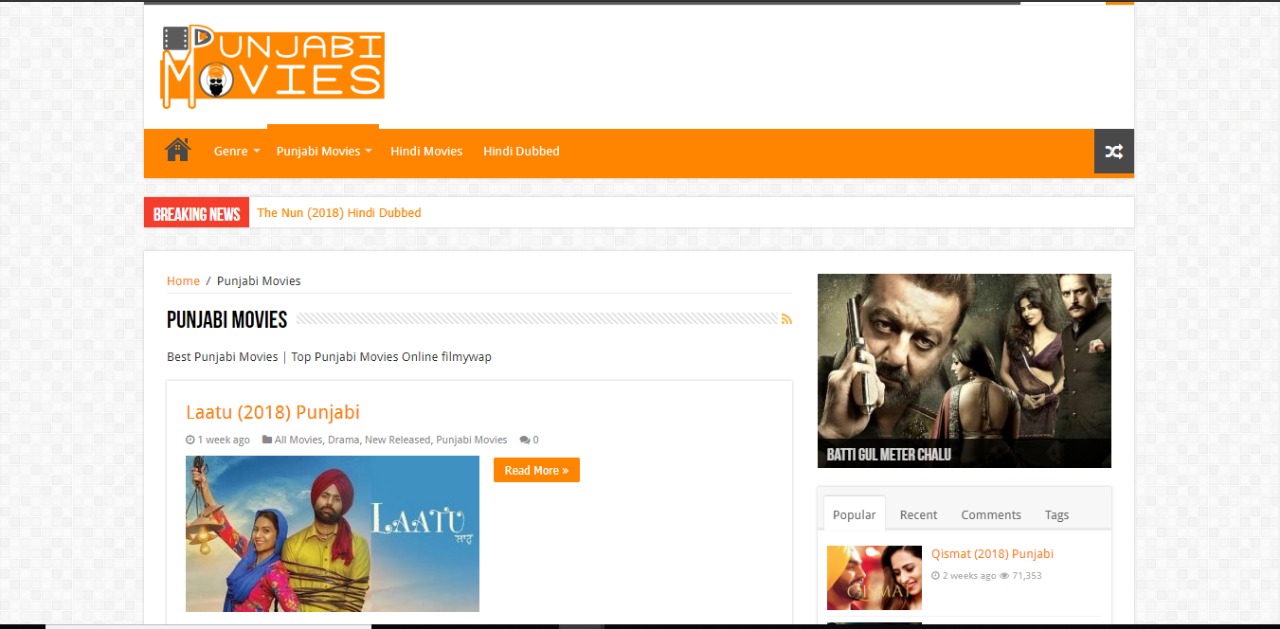
Task: Switch to the Tags tab
Action: pyautogui.click(x=1057, y=514)
